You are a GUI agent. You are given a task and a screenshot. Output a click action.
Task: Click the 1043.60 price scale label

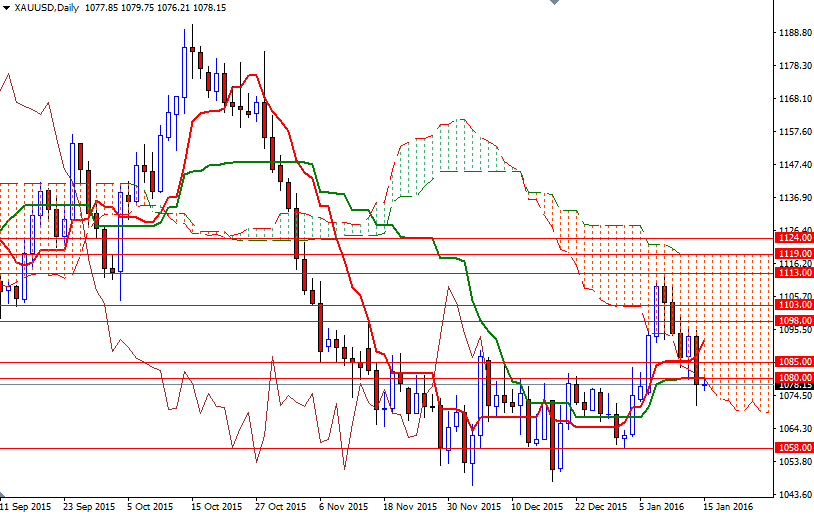(794, 495)
